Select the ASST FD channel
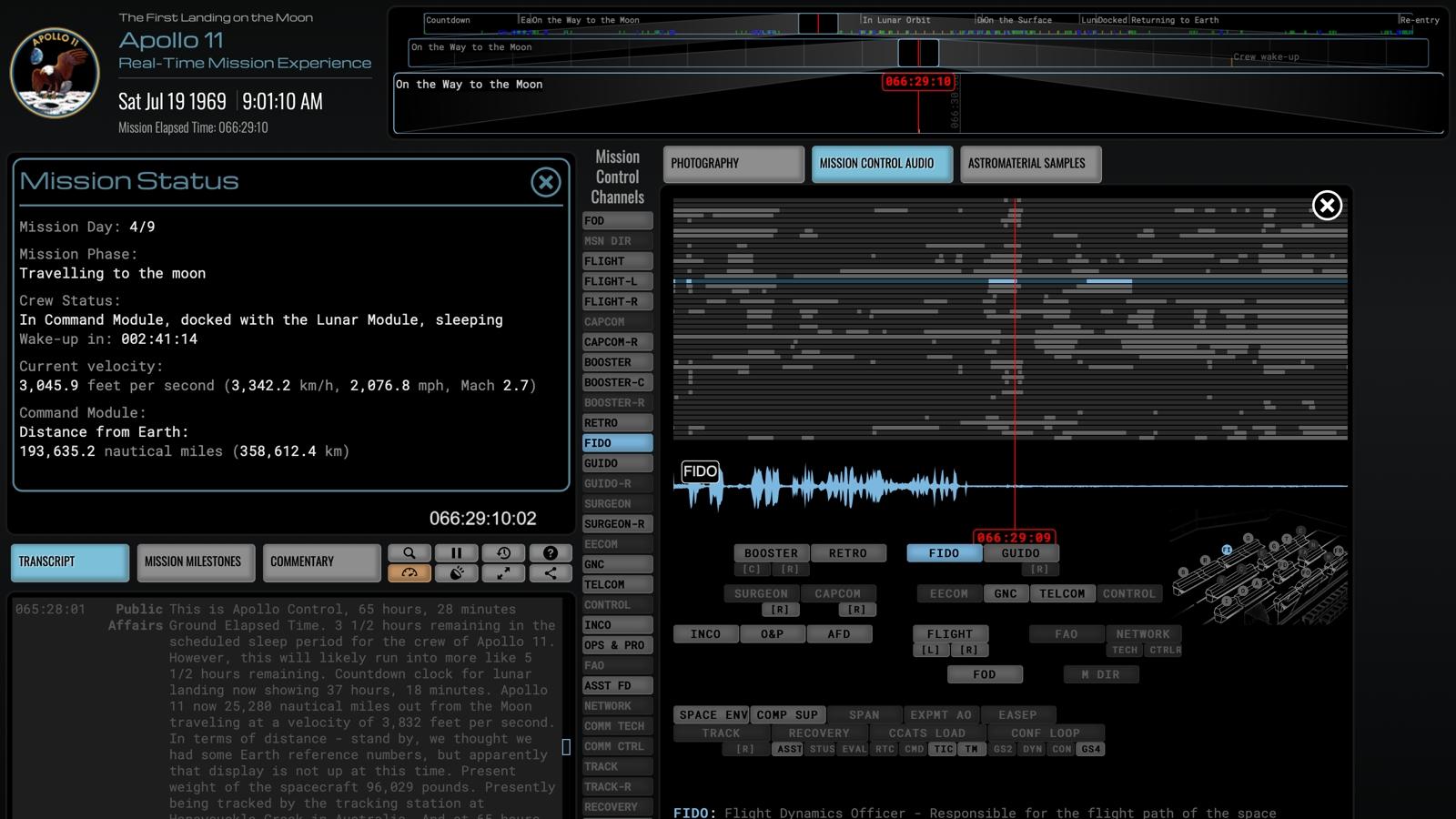1456x819 pixels. pyautogui.click(x=618, y=685)
